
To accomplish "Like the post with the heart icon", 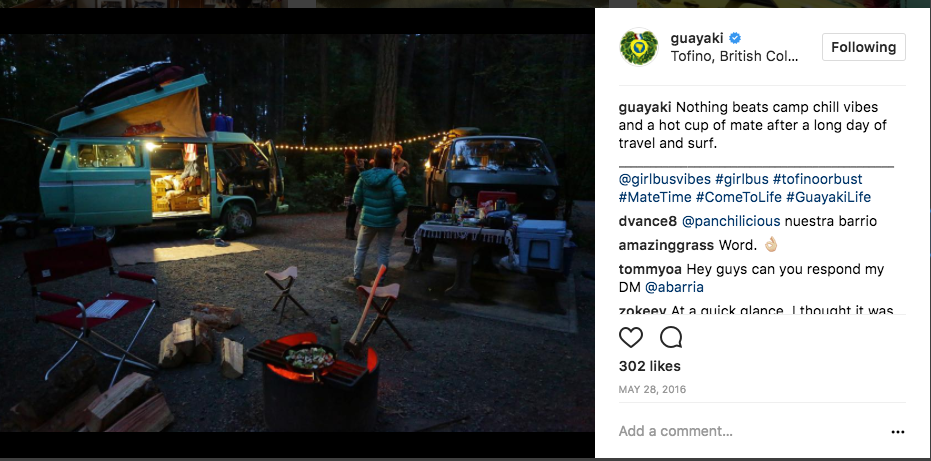I will [631, 337].
